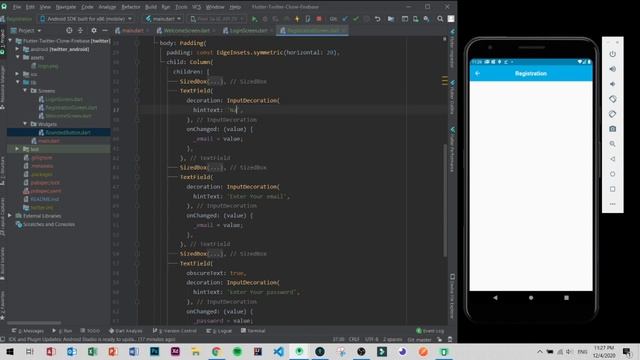
Task: Rotate emulator left icon
Action: 612,99
